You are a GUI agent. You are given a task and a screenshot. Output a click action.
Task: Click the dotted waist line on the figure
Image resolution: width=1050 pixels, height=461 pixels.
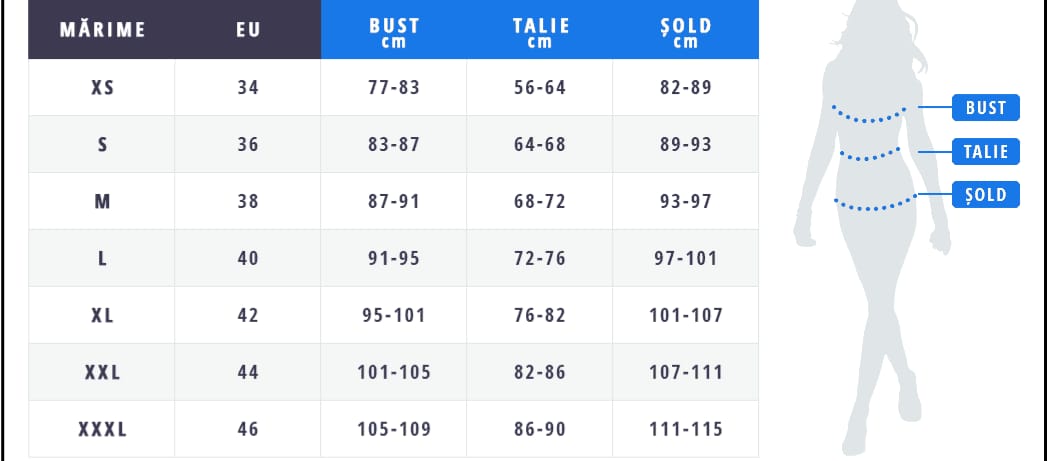click(x=869, y=155)
